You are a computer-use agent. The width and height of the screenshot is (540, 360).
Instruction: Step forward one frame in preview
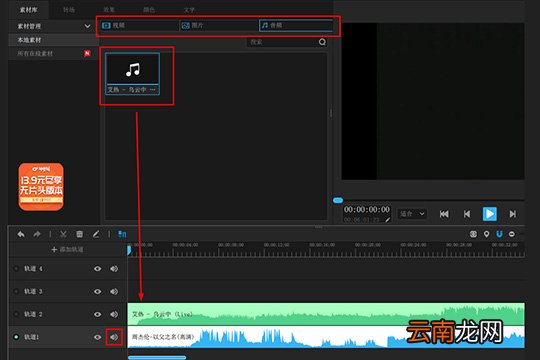512,214
